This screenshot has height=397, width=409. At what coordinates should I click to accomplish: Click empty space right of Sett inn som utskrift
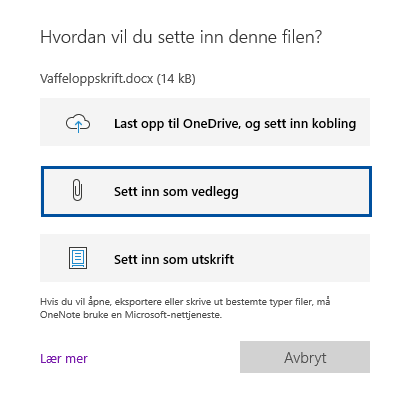point(300,258)
